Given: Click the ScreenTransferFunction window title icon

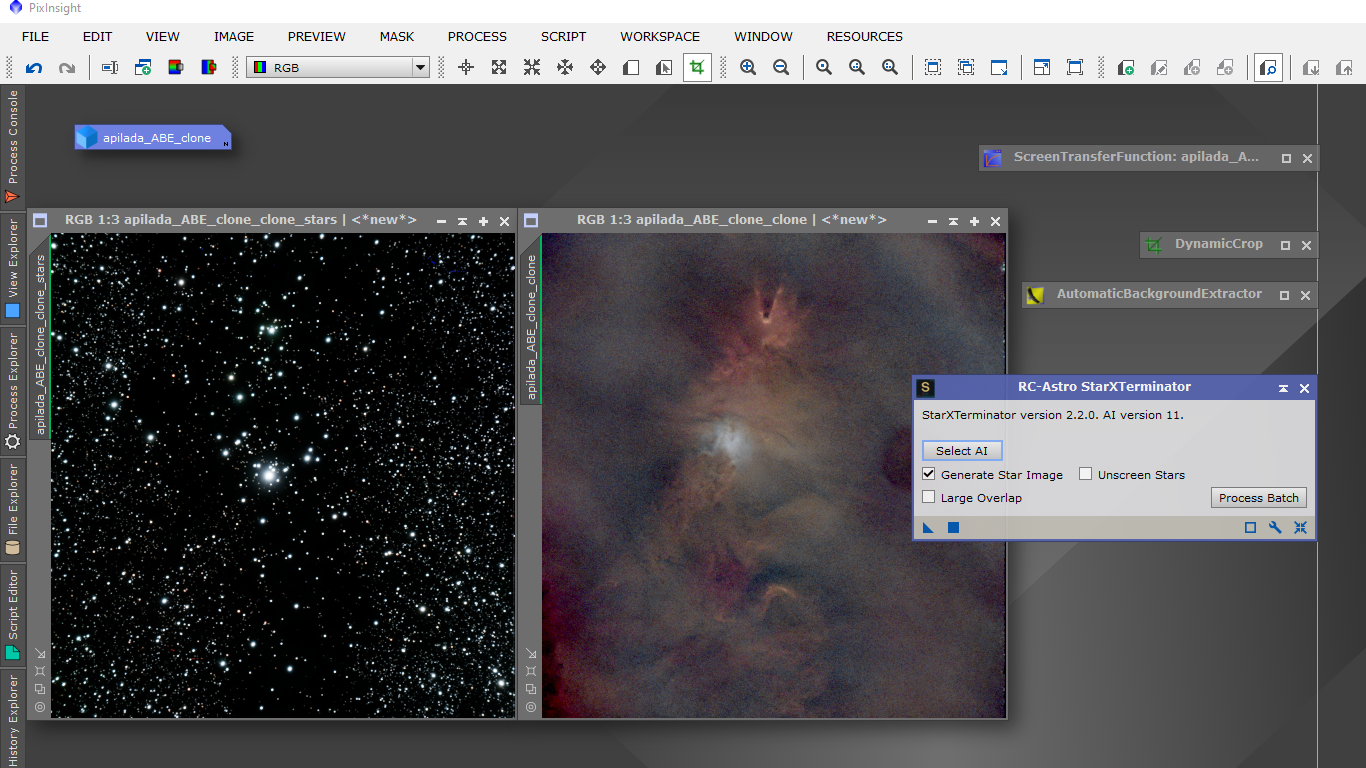Looking at the screenshot, I should click(x=993, y=157).
